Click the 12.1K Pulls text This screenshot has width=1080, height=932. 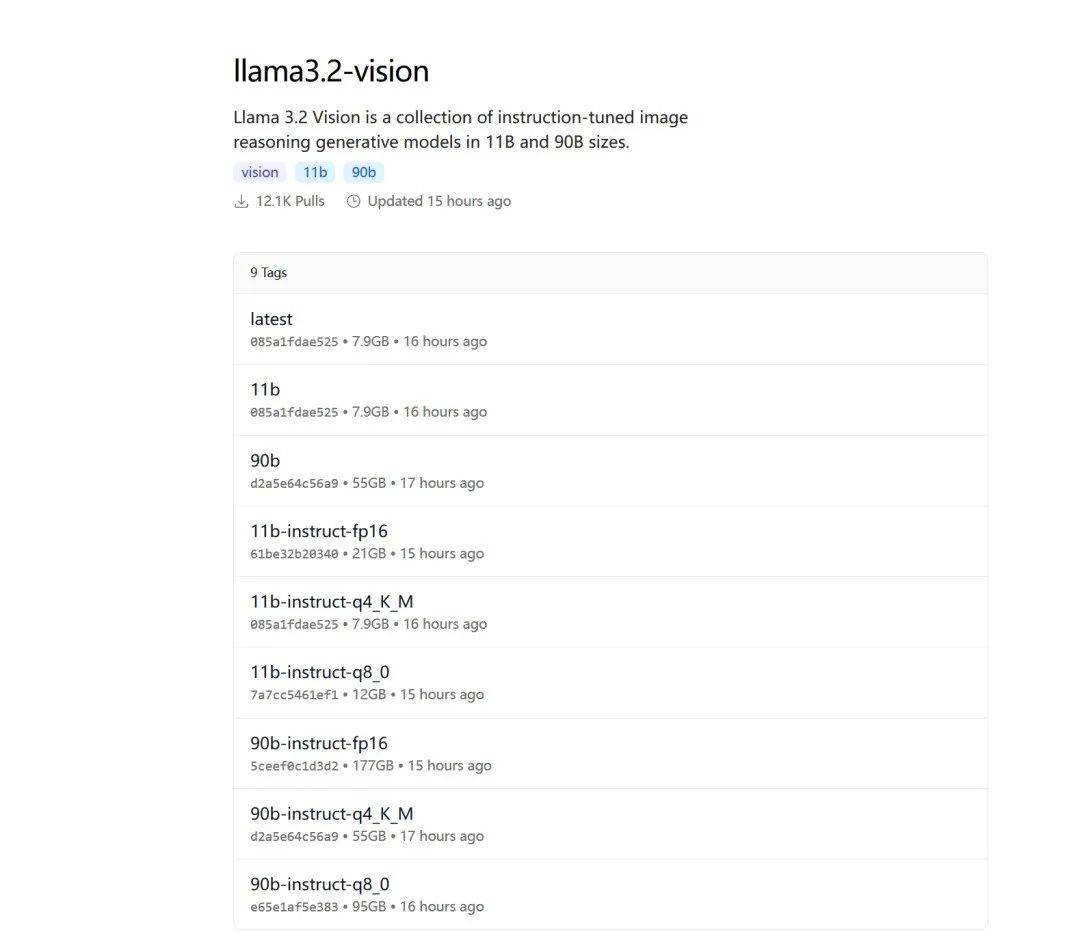point(290,201)
